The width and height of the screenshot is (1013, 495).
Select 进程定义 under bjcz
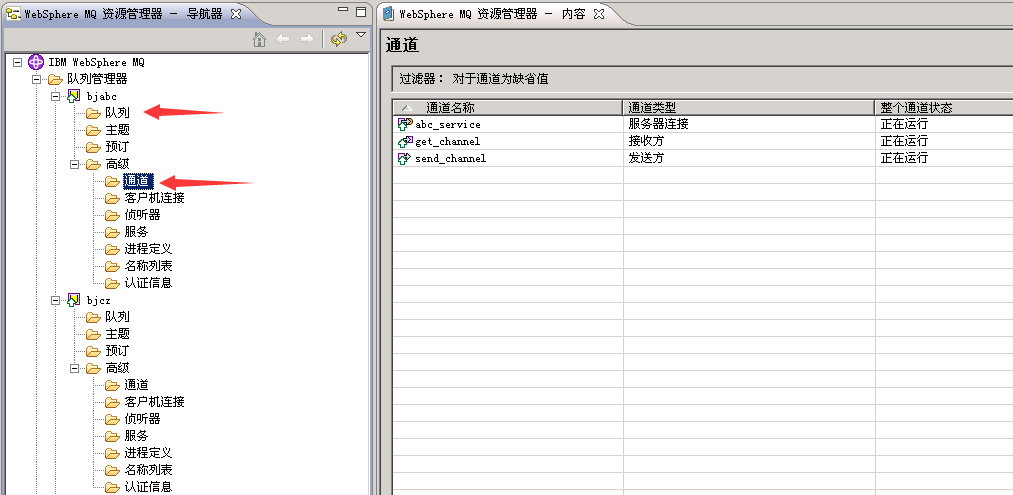point(148,453)
